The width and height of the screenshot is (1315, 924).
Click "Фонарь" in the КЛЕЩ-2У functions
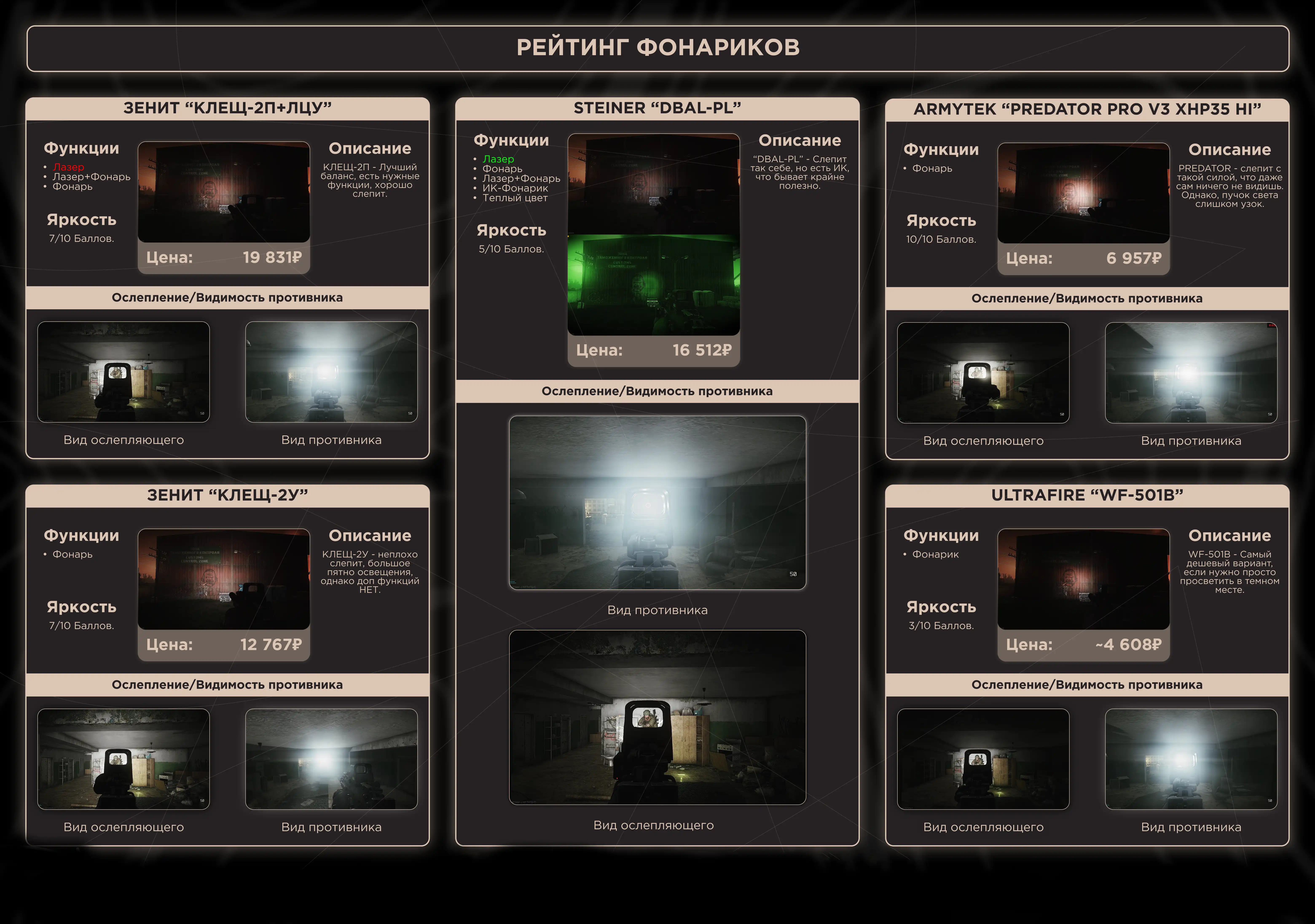73,554
